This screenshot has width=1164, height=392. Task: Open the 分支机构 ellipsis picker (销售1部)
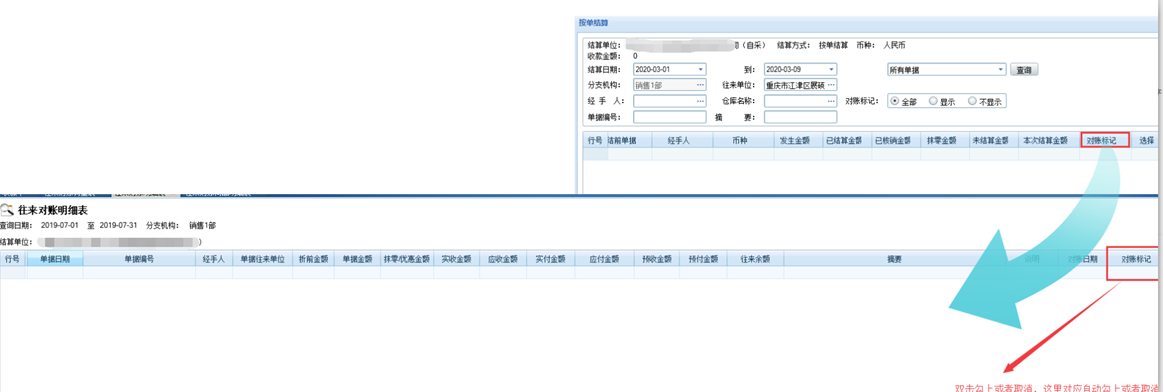coord(700,85)
